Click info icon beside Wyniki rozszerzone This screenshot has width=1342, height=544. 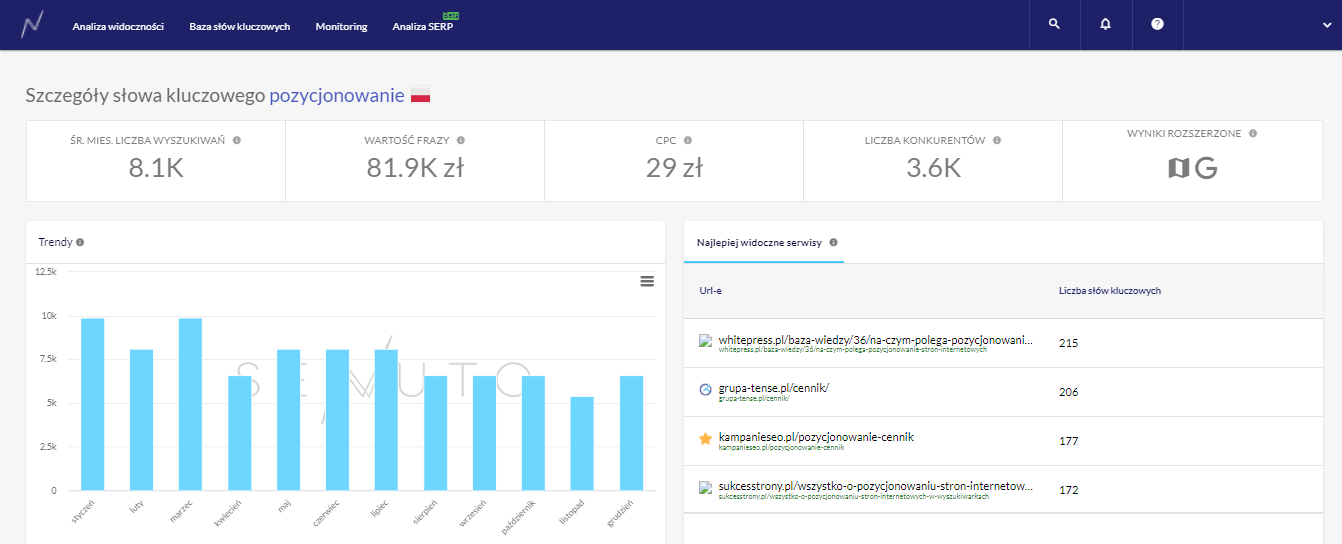[1253, 133]
